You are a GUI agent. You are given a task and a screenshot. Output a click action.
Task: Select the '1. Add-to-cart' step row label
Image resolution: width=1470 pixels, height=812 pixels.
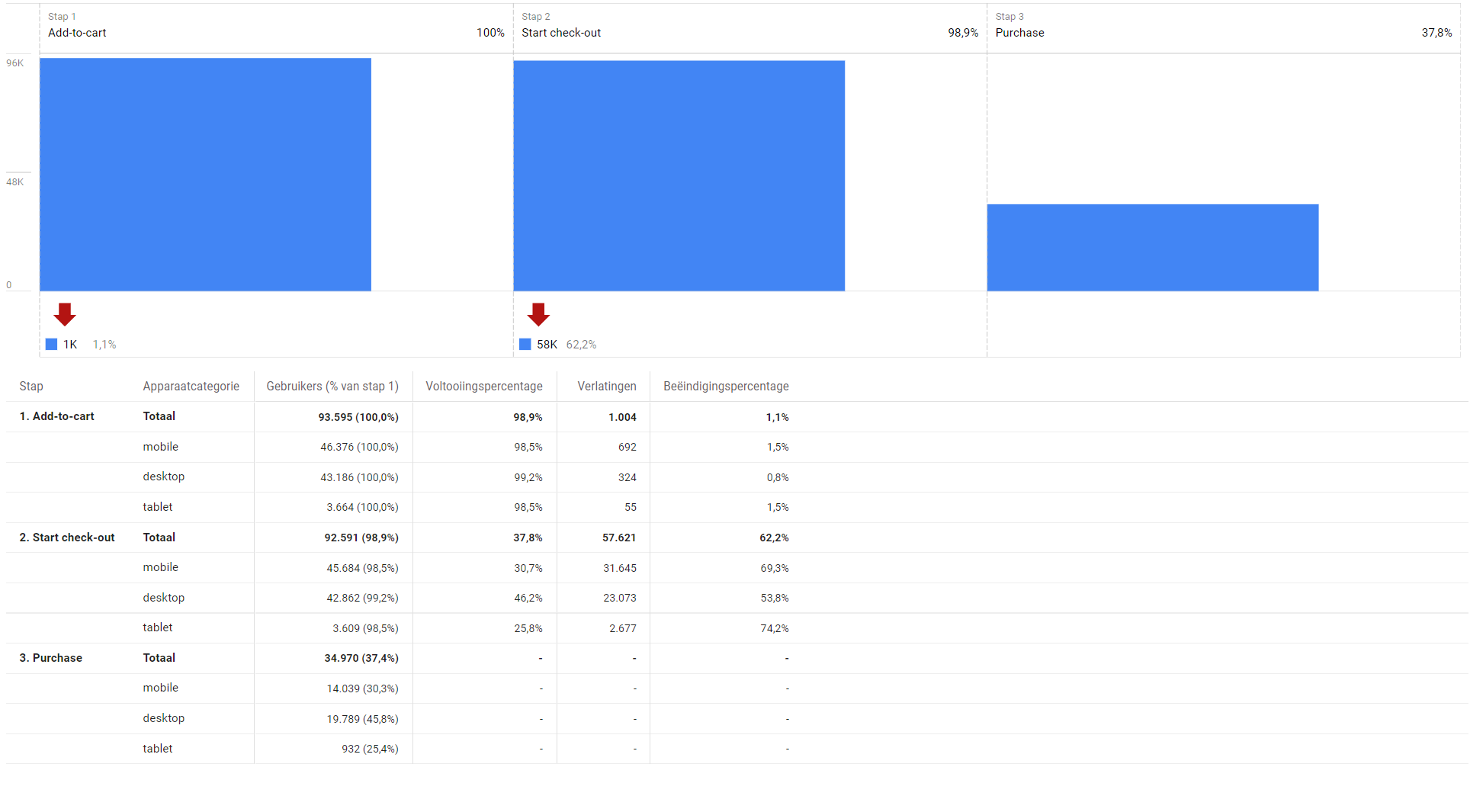57,416
